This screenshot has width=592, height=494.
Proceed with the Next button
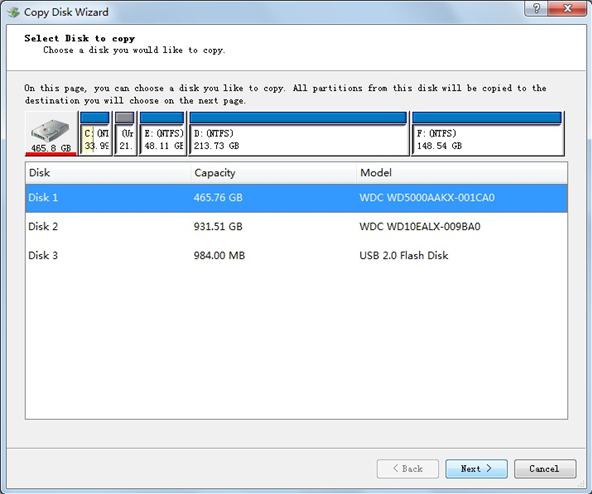[476, 469]
